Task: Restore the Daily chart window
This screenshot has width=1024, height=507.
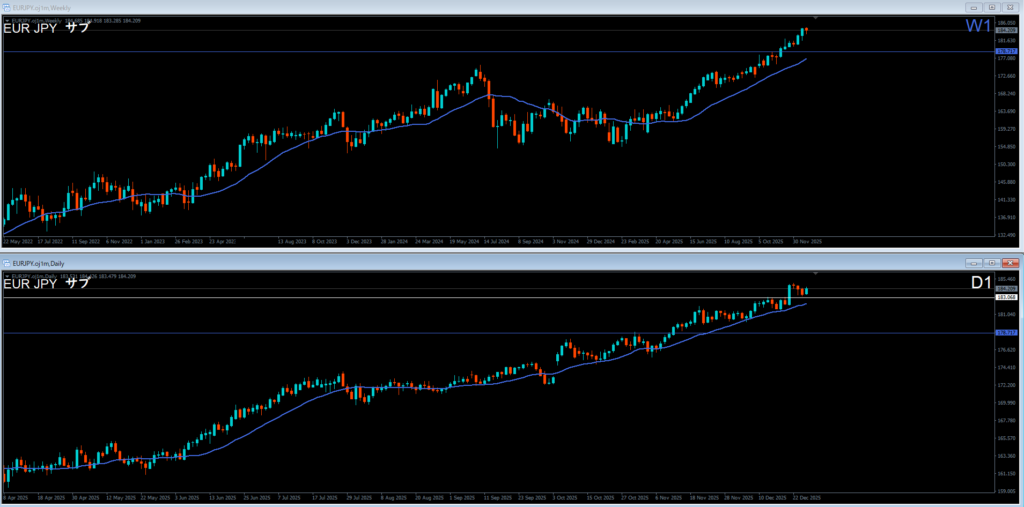Action: click(990, 262)
